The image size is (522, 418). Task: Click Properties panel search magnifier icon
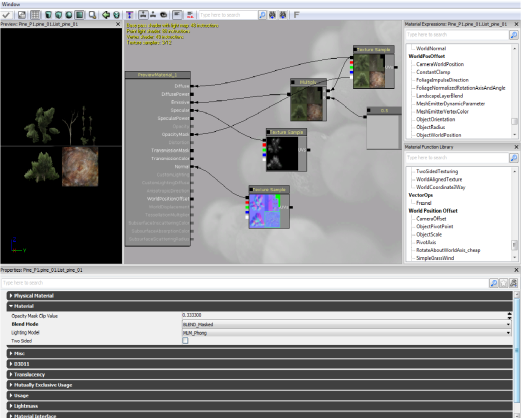pos(494,283)
